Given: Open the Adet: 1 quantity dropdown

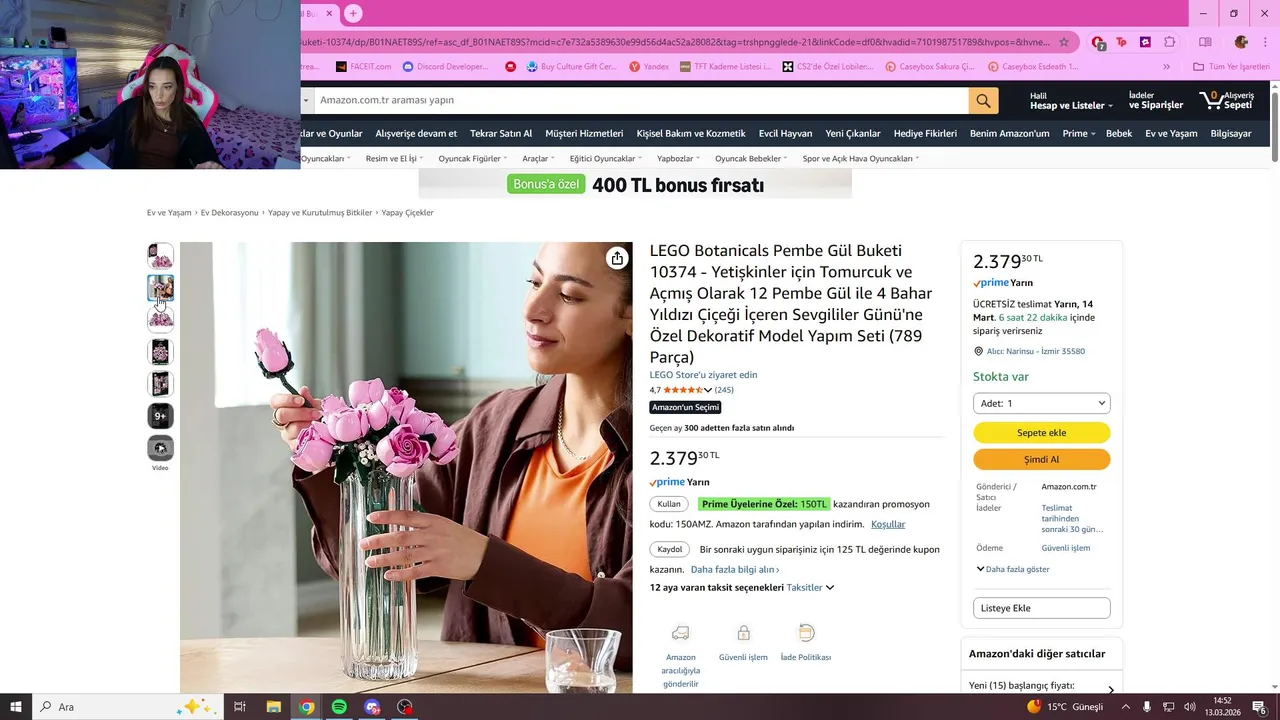Looking at the screenshot, I should pyautogui.click(x=1042, y=403).
